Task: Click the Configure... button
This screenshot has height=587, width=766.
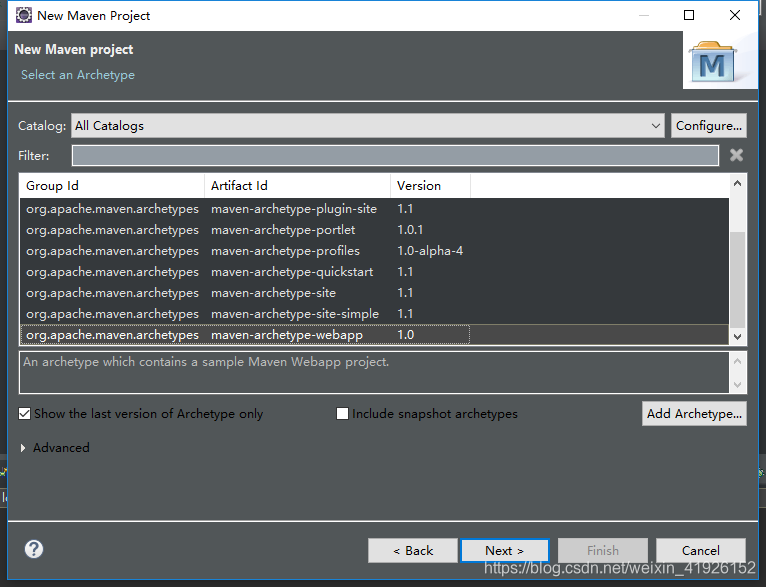Action: click(x=709, y=126)
